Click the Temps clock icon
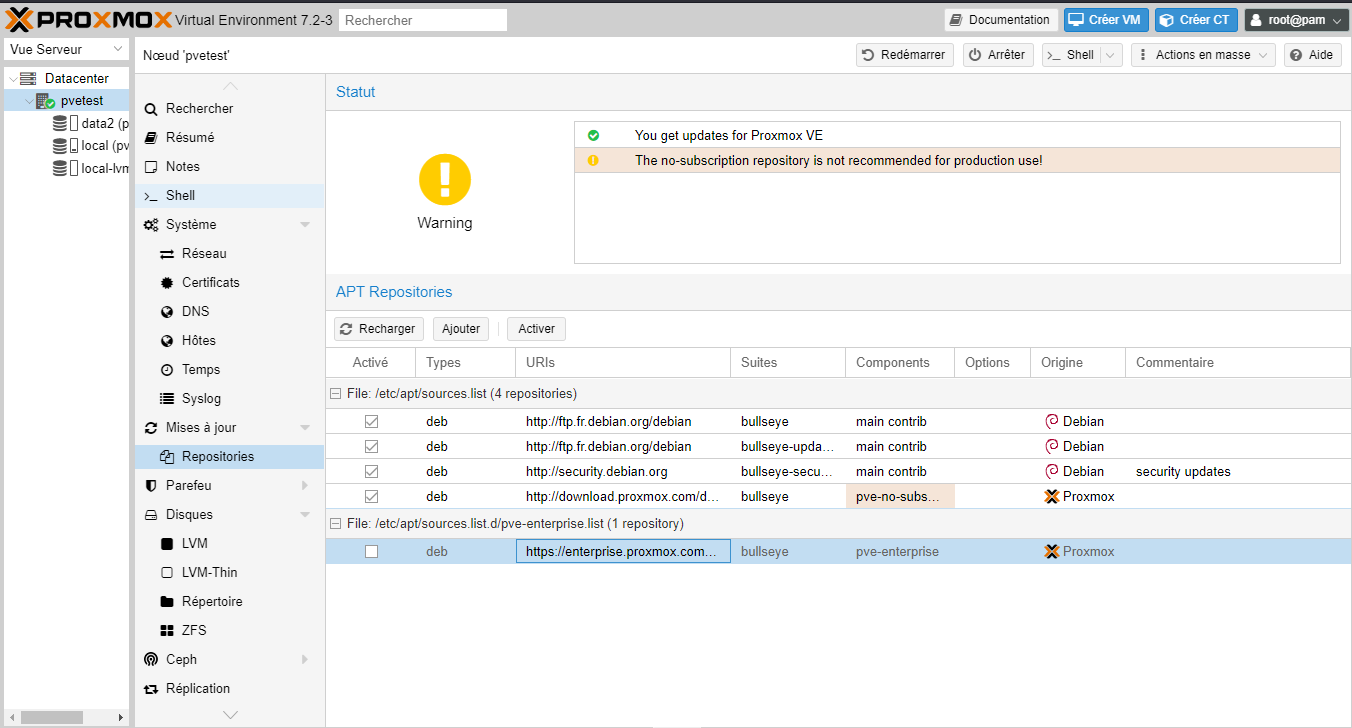The height and width of the screenshot is (728, 1352). 167,370
